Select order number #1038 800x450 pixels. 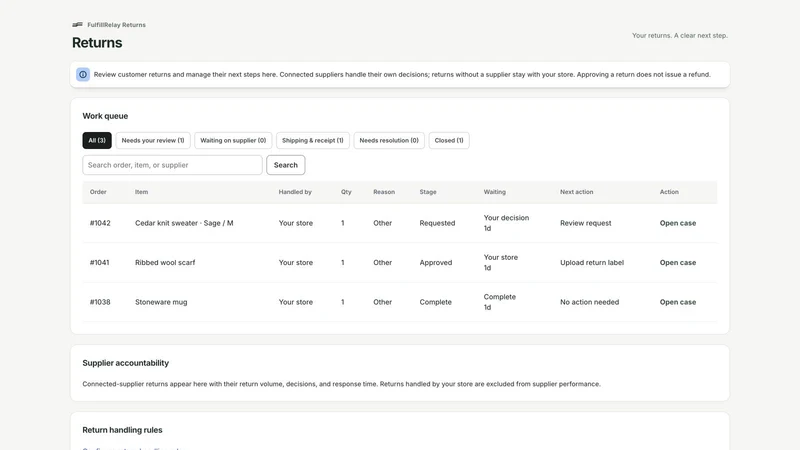(100, 302)
